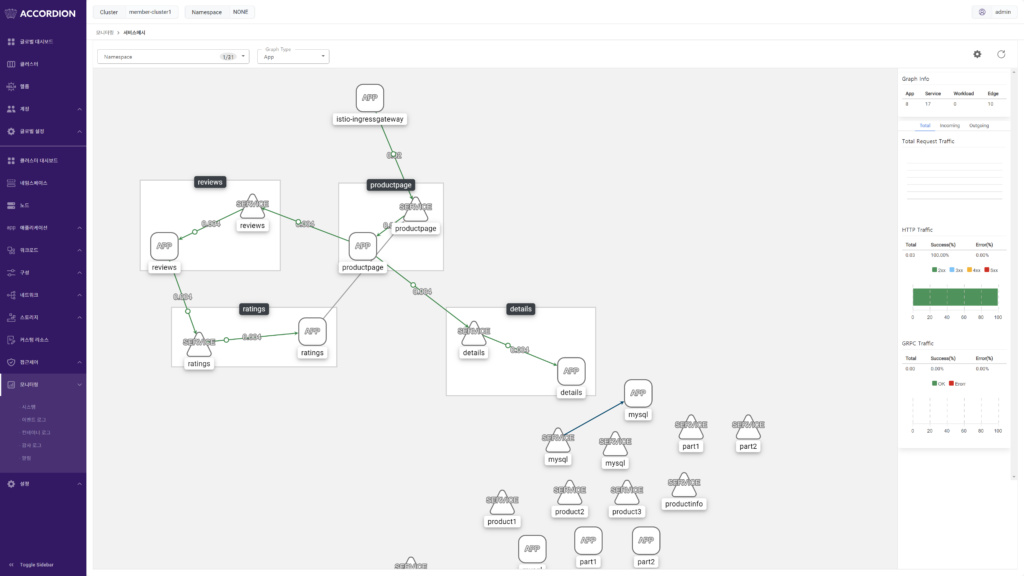The image size is (1024, 576).
Task: Expand the 계정 menu chevron
Action: coord(80,109)
